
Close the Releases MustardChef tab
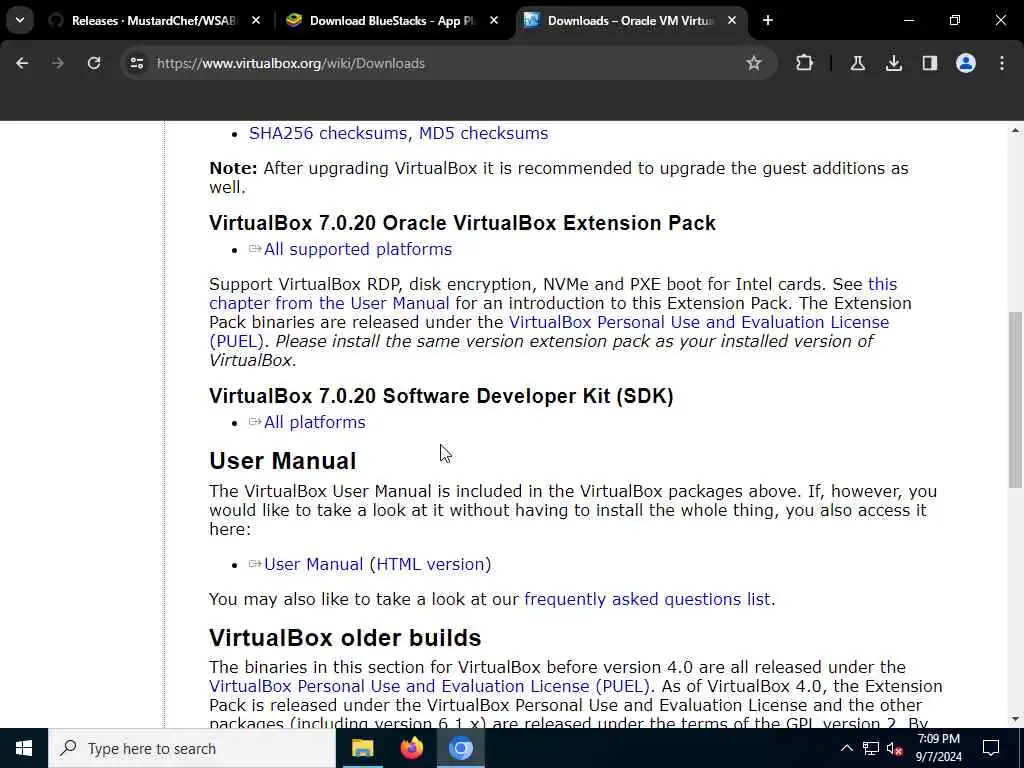[x=256, y=21]
